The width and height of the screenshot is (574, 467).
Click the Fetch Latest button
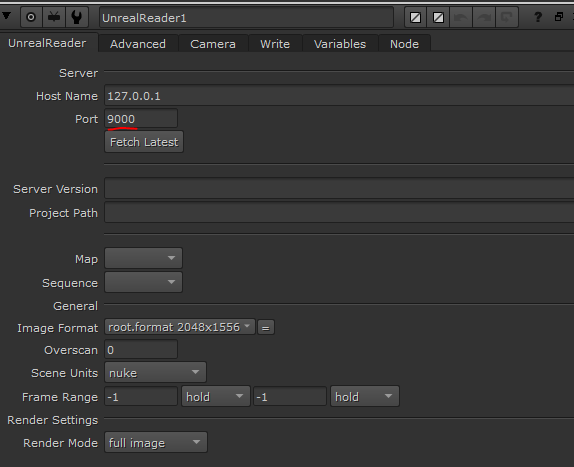(144, 142)
